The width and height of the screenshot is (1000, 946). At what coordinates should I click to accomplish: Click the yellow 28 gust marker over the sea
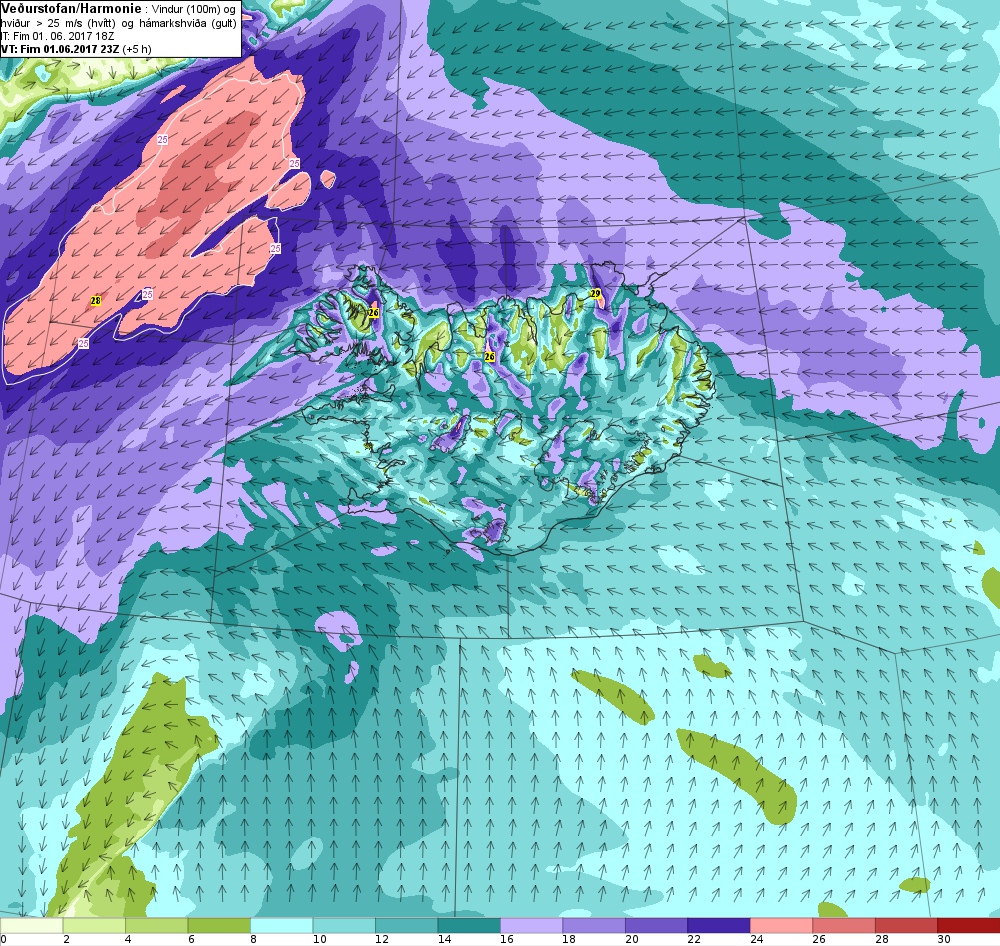coord(96,300)
